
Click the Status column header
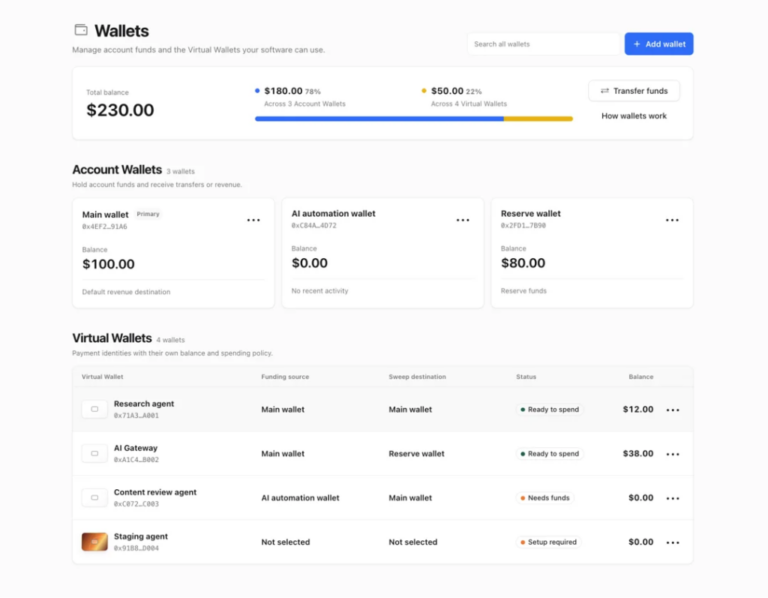(526, 377)
